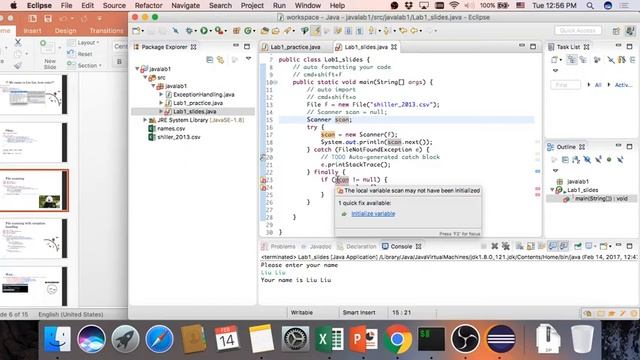Click the Debug bug icon in Eclipse toolbar
The width and height of the screenshot is (640, 360).
[189, 31]
